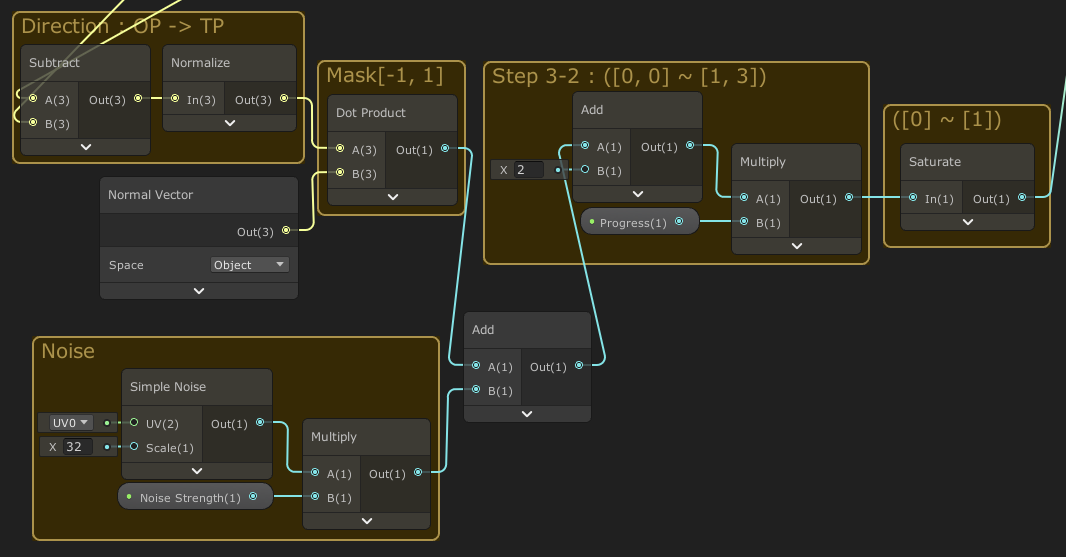This screenshot has width=1066, height=557.
Task: Click the Step 3-2 Add B(1) input port
Action: tap(585, 169)
